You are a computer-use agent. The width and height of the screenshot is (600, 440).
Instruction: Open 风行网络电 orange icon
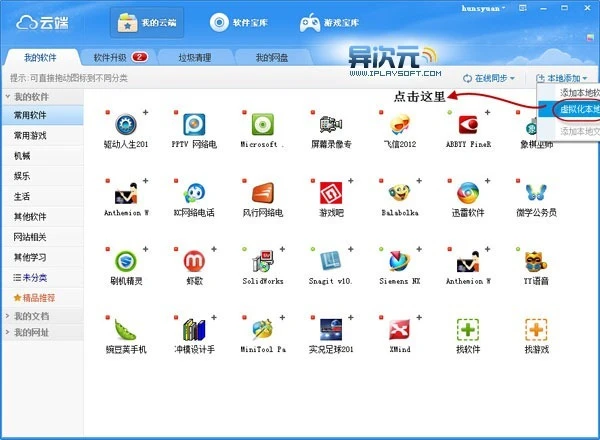click(x=262, y=193)
